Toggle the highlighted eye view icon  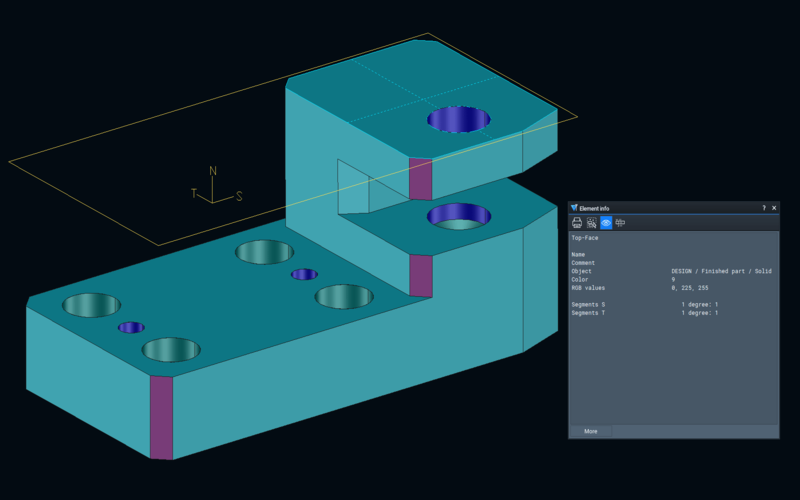[x=606, y=222]
